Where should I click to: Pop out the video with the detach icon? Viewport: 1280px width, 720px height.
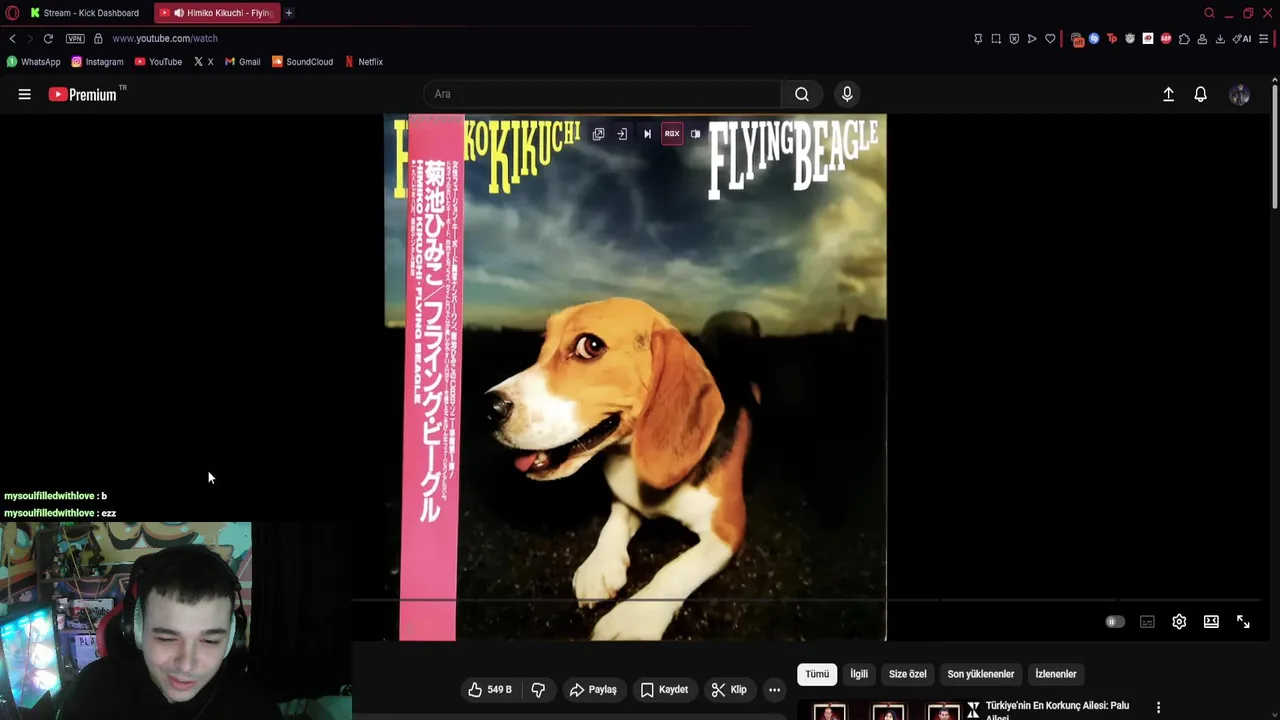pyautogui.click(x=598, y=134)
